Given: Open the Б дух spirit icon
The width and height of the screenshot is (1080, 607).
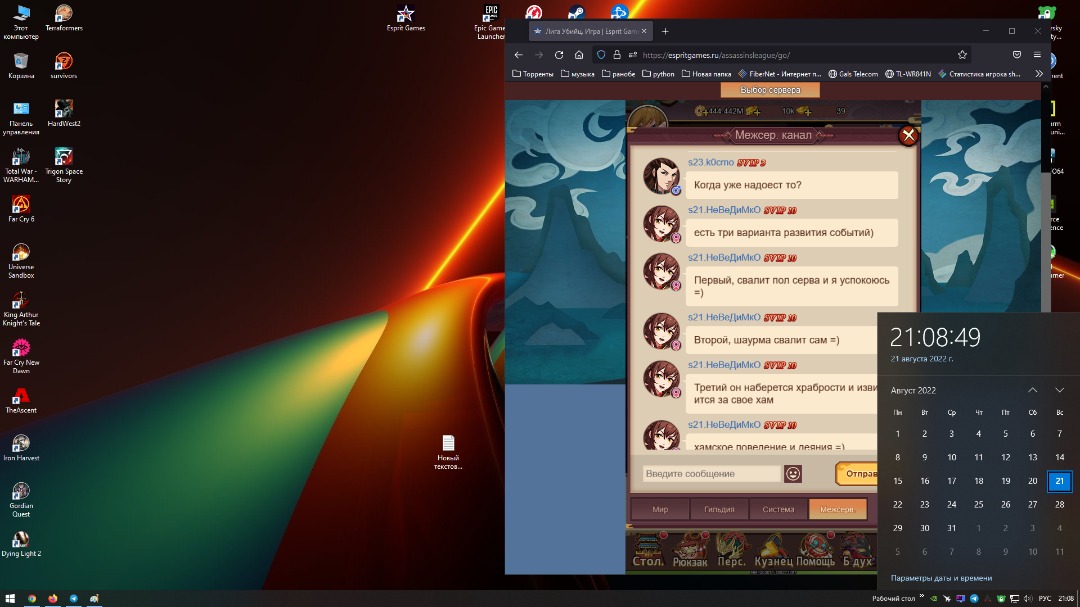Looking at the screenshot, I should pos(857,551).
